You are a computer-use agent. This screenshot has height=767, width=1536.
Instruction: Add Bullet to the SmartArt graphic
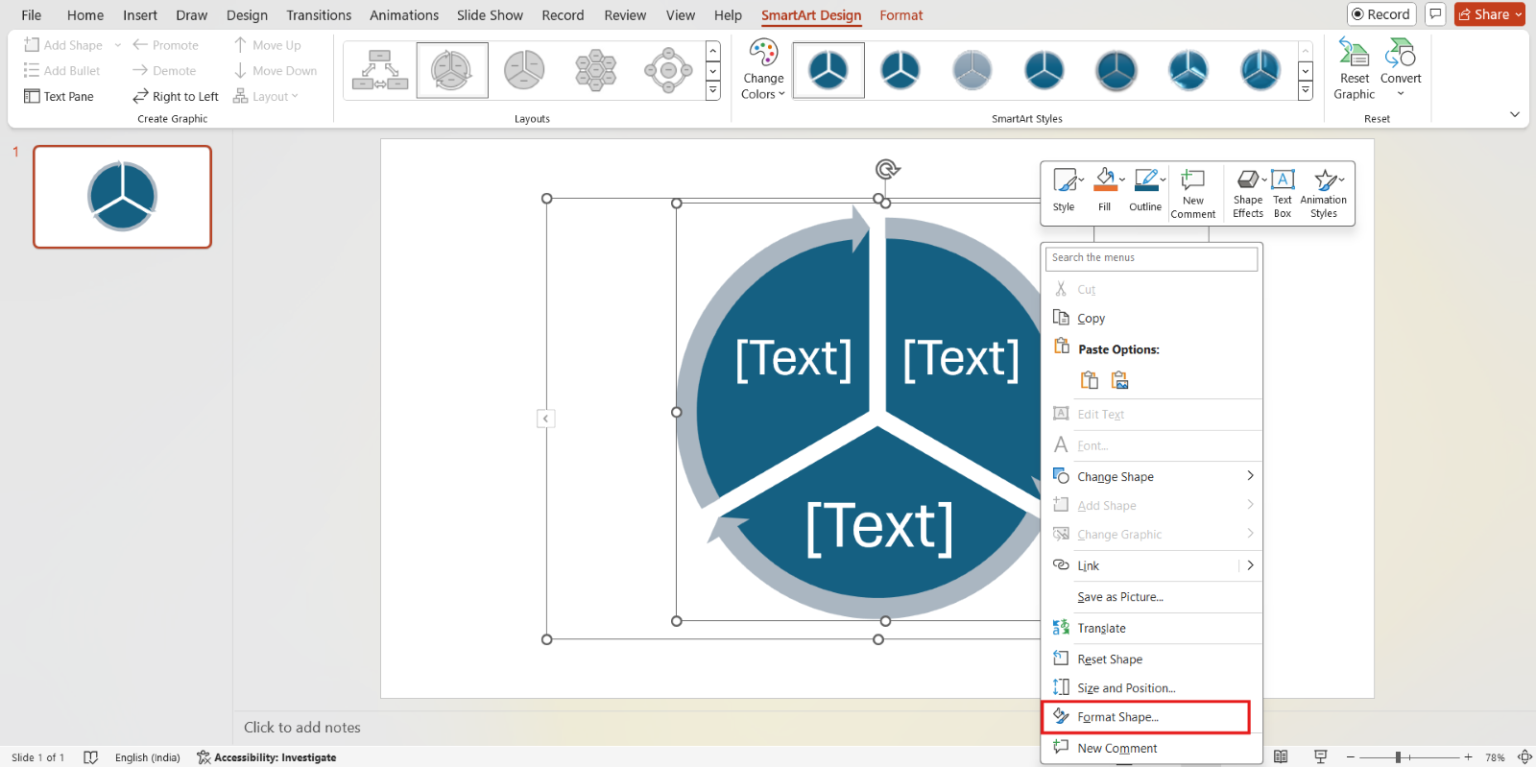pos(62,71)
